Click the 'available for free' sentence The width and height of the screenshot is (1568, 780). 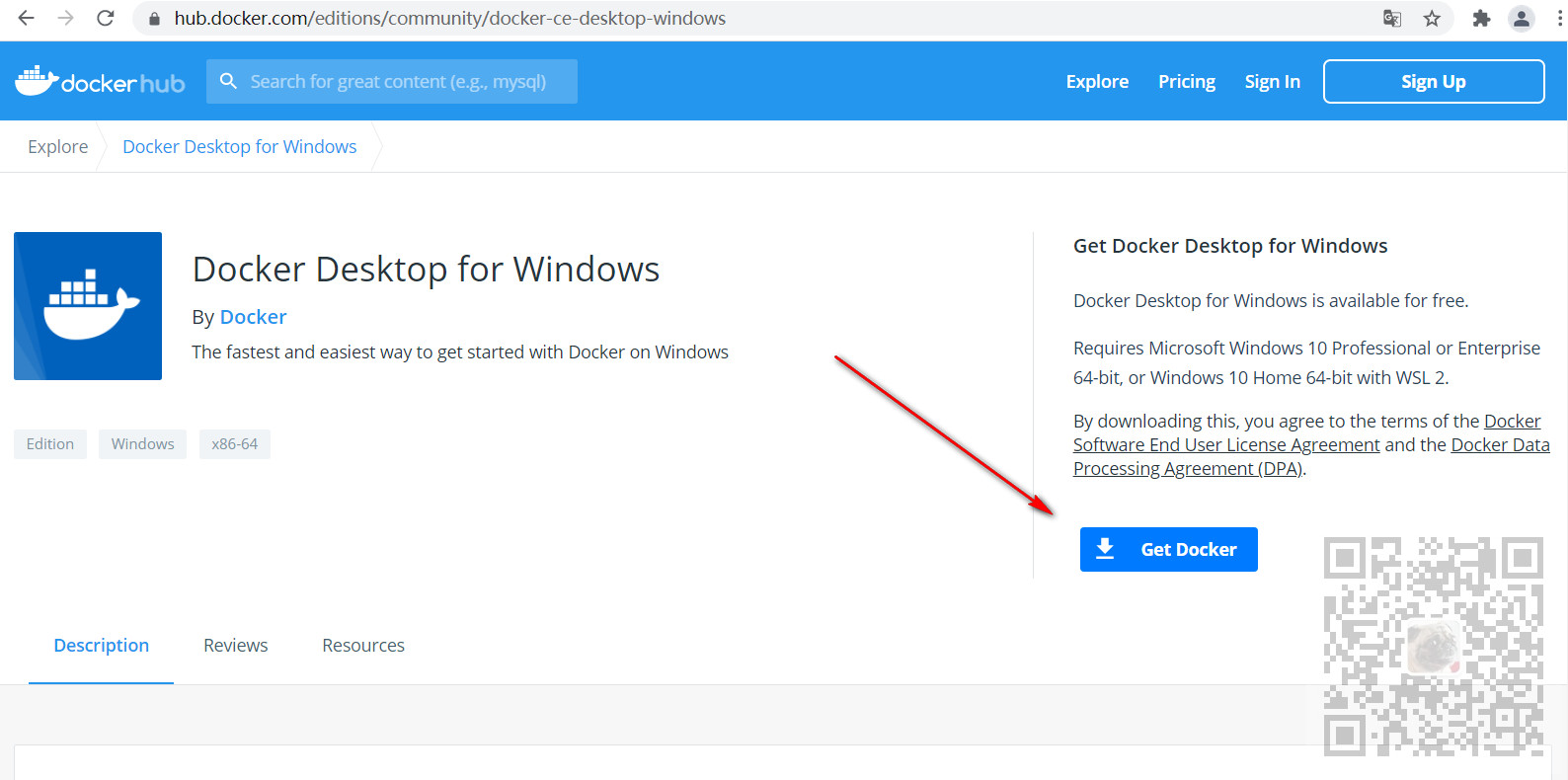(1271, 301)
